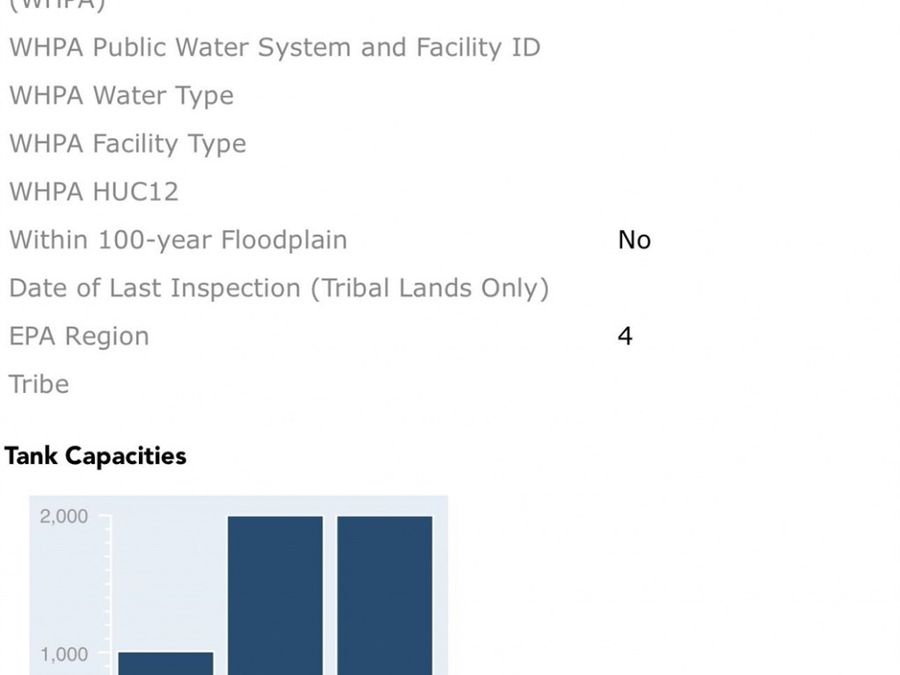Click the 1,000 y-axis label

[64, 655]
